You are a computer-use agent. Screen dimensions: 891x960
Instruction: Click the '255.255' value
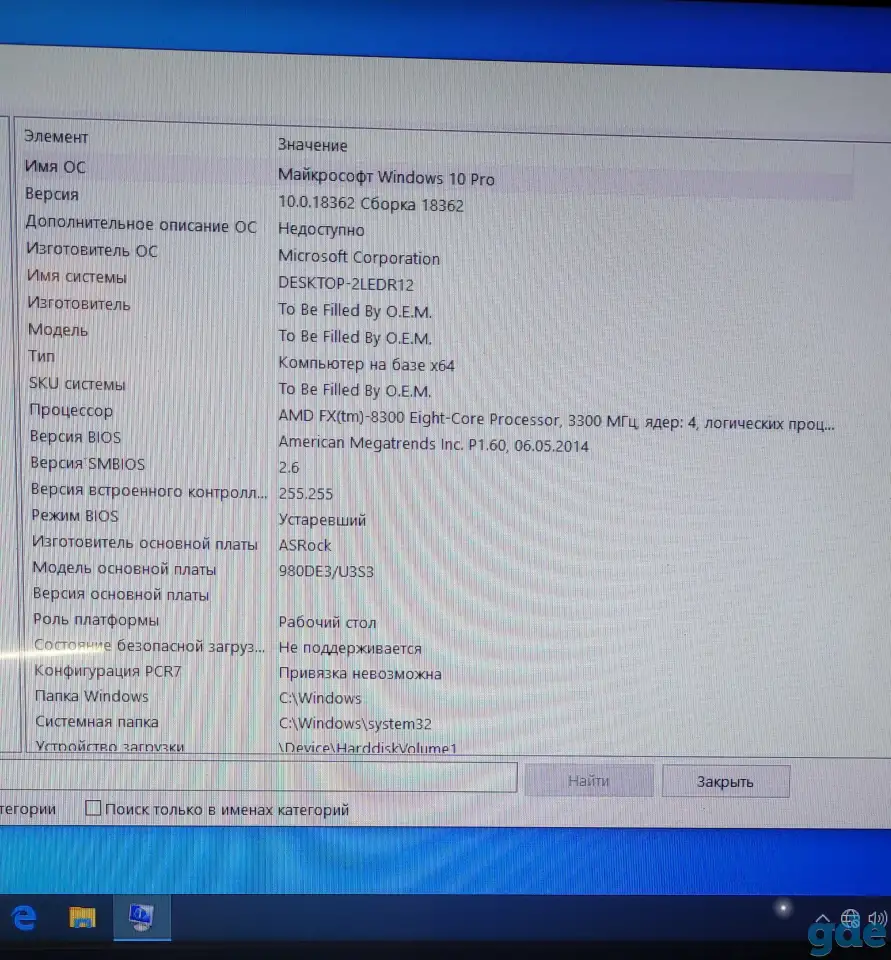click(x=306, y=493)
